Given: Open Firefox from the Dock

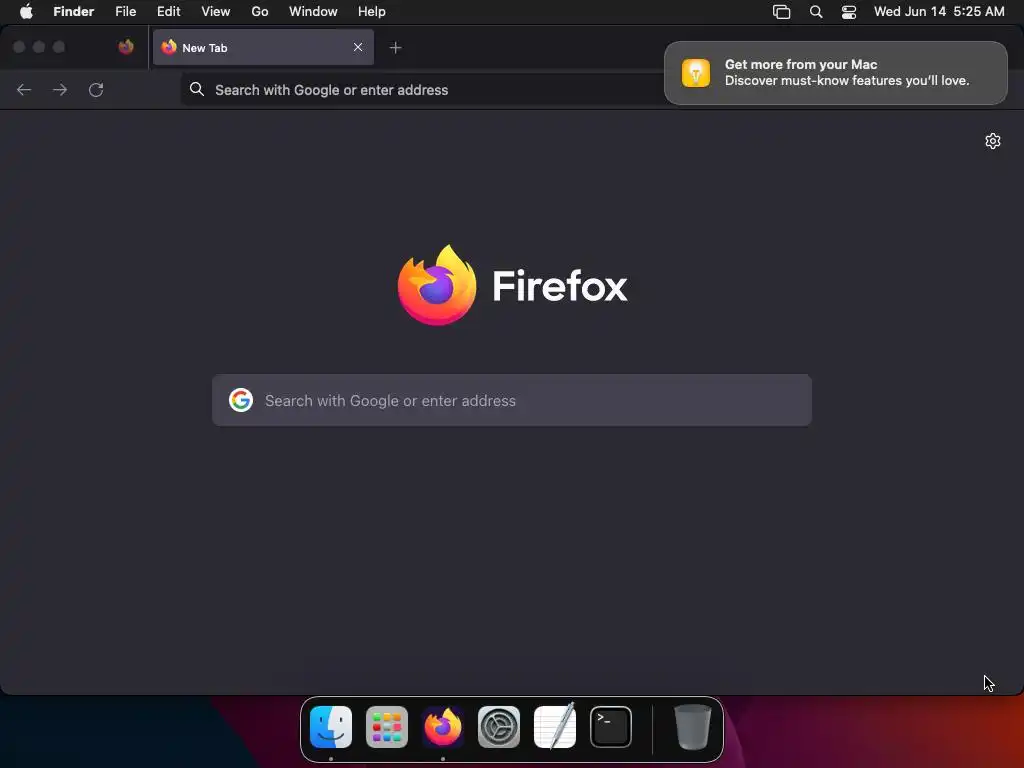Looking at the screenshot, I should pyautogui.click(x=443, y=727).
